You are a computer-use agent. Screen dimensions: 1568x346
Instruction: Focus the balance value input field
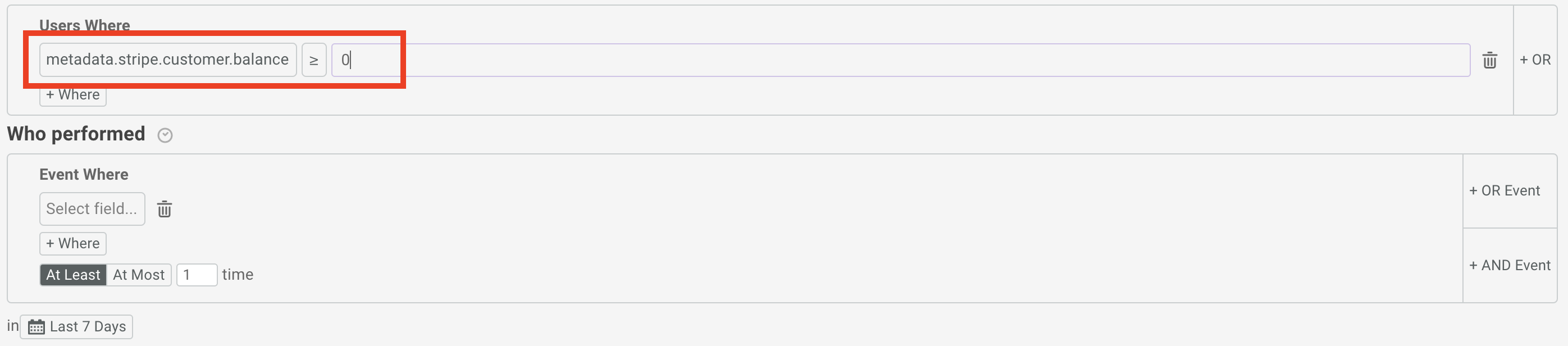pos(900,60)
